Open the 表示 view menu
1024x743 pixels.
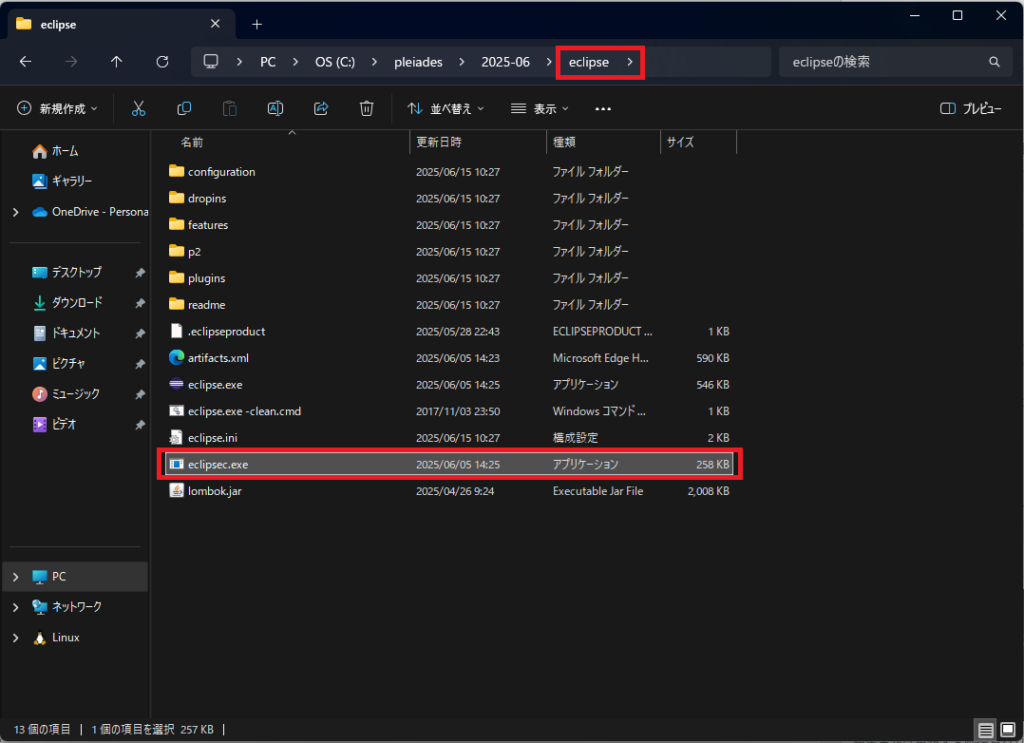(x=539, y=108)
